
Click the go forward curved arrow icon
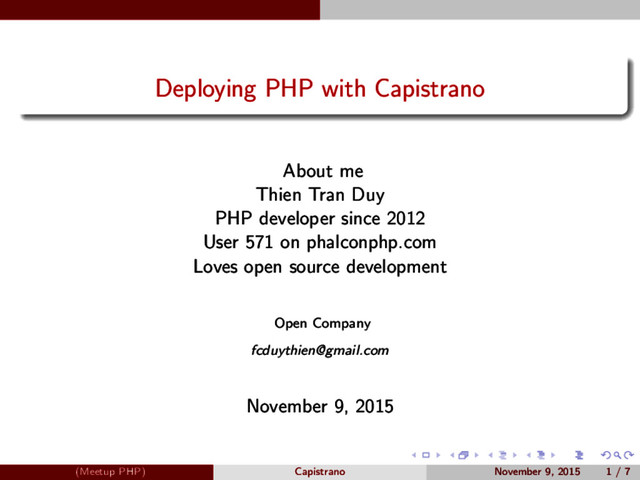pos(629,455)
